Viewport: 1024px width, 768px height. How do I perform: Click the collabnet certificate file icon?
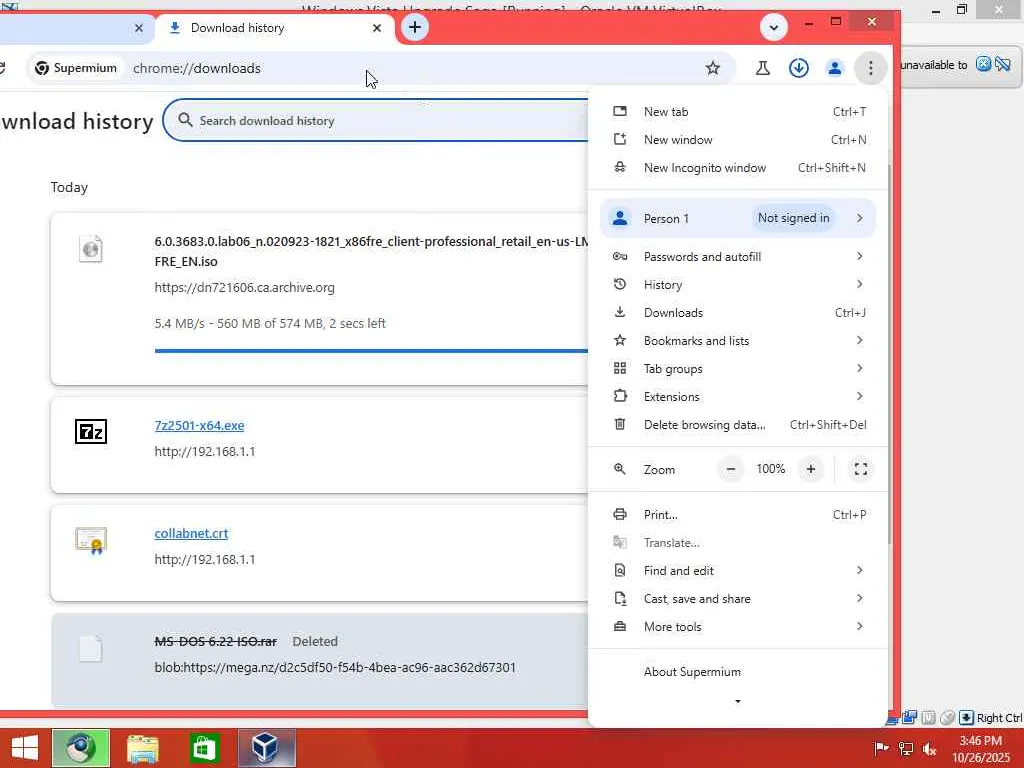[91, 540]
